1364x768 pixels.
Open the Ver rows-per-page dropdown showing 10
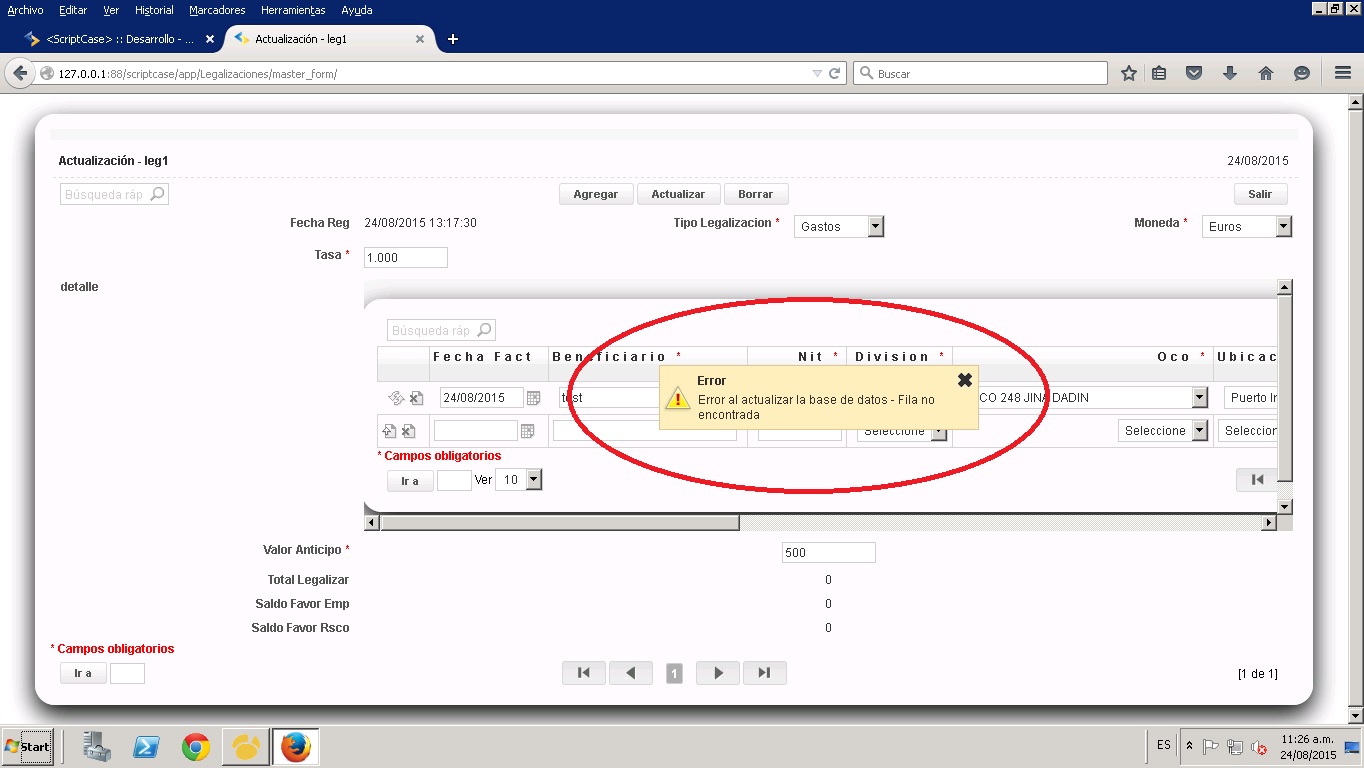click(519, 480)
